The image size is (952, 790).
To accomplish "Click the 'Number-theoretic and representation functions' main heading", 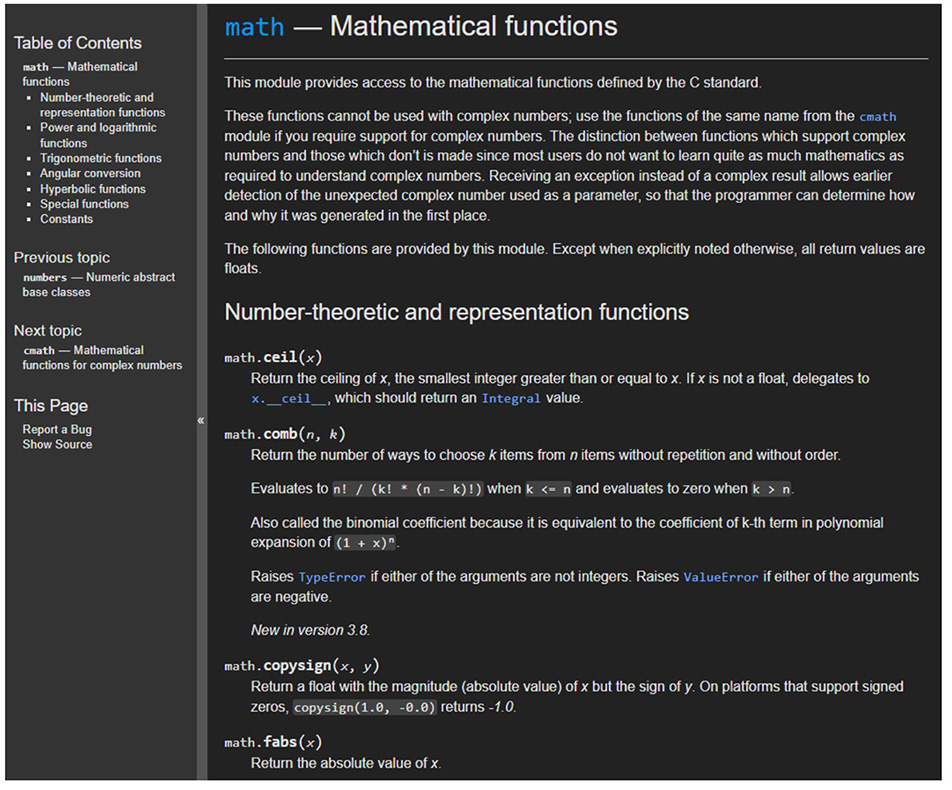I will (457, 312).
